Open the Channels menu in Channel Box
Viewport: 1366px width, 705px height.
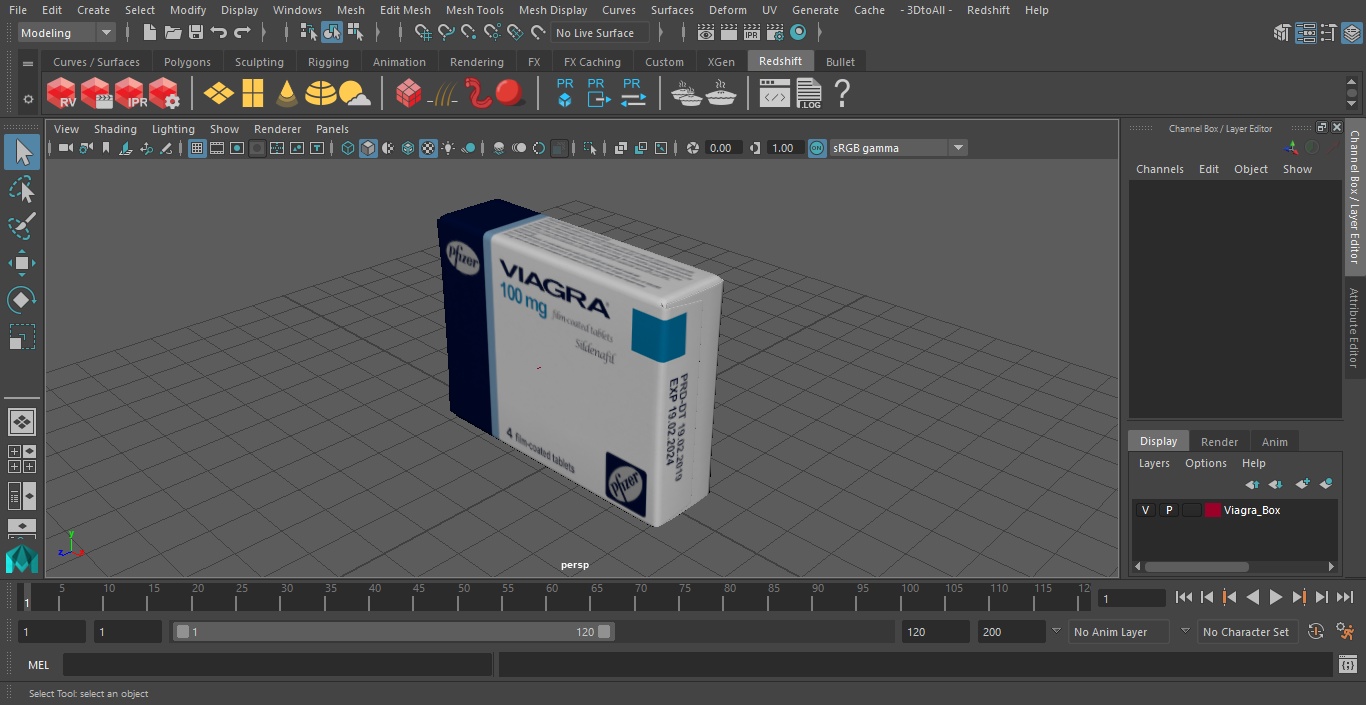[x=1159, y=169]
